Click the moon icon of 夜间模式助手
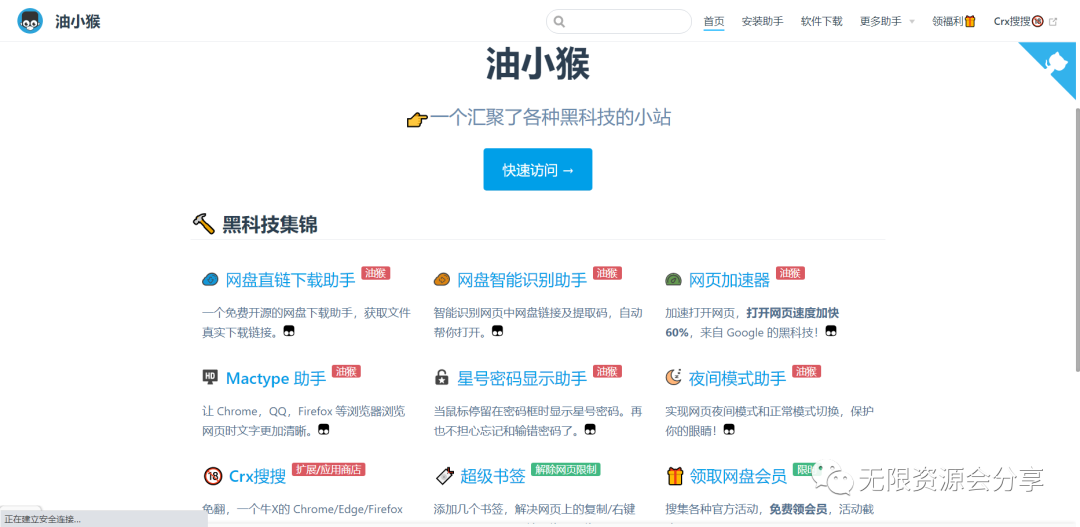This screenshot has width=1080, height=527. click(x=673, y=377)
